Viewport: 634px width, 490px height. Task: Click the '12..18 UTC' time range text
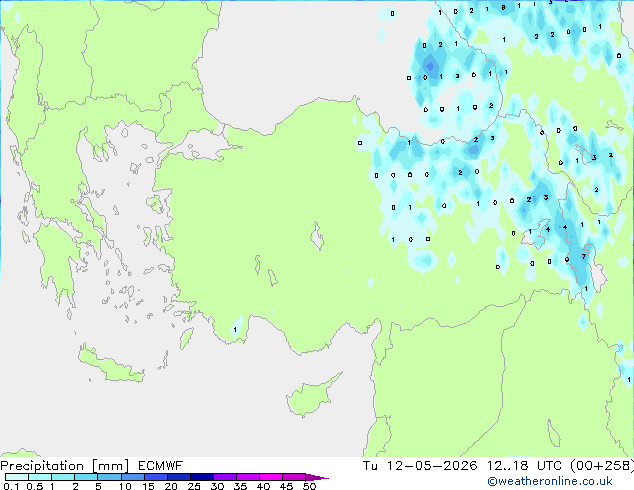(x=524, y=466)
